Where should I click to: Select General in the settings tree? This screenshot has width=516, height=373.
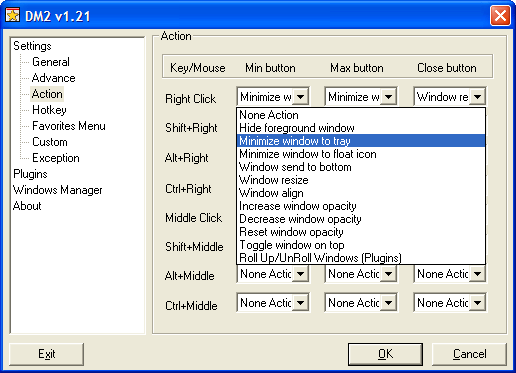[x=51, y=62]
